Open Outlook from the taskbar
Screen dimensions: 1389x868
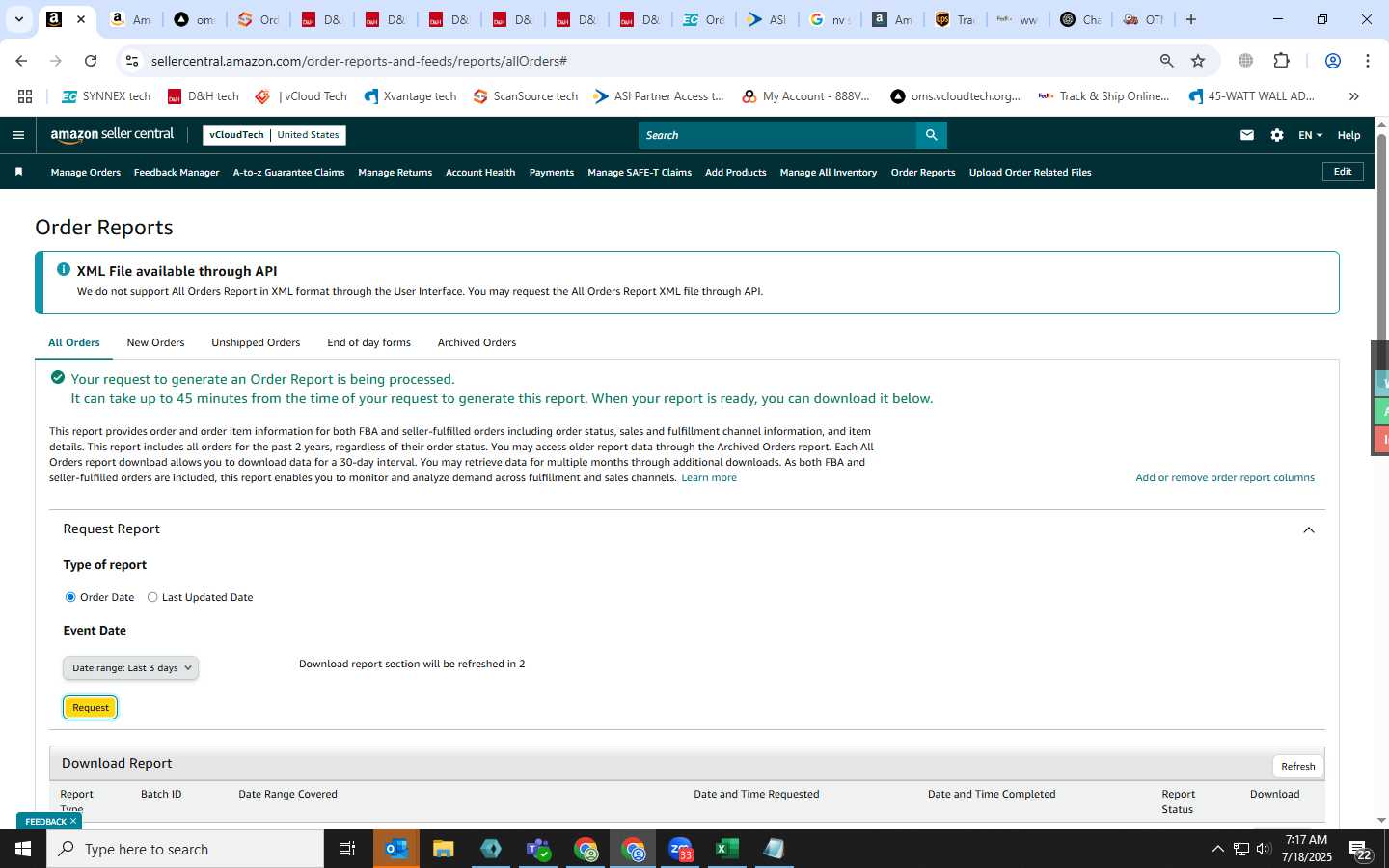click(x=396, y=849)
